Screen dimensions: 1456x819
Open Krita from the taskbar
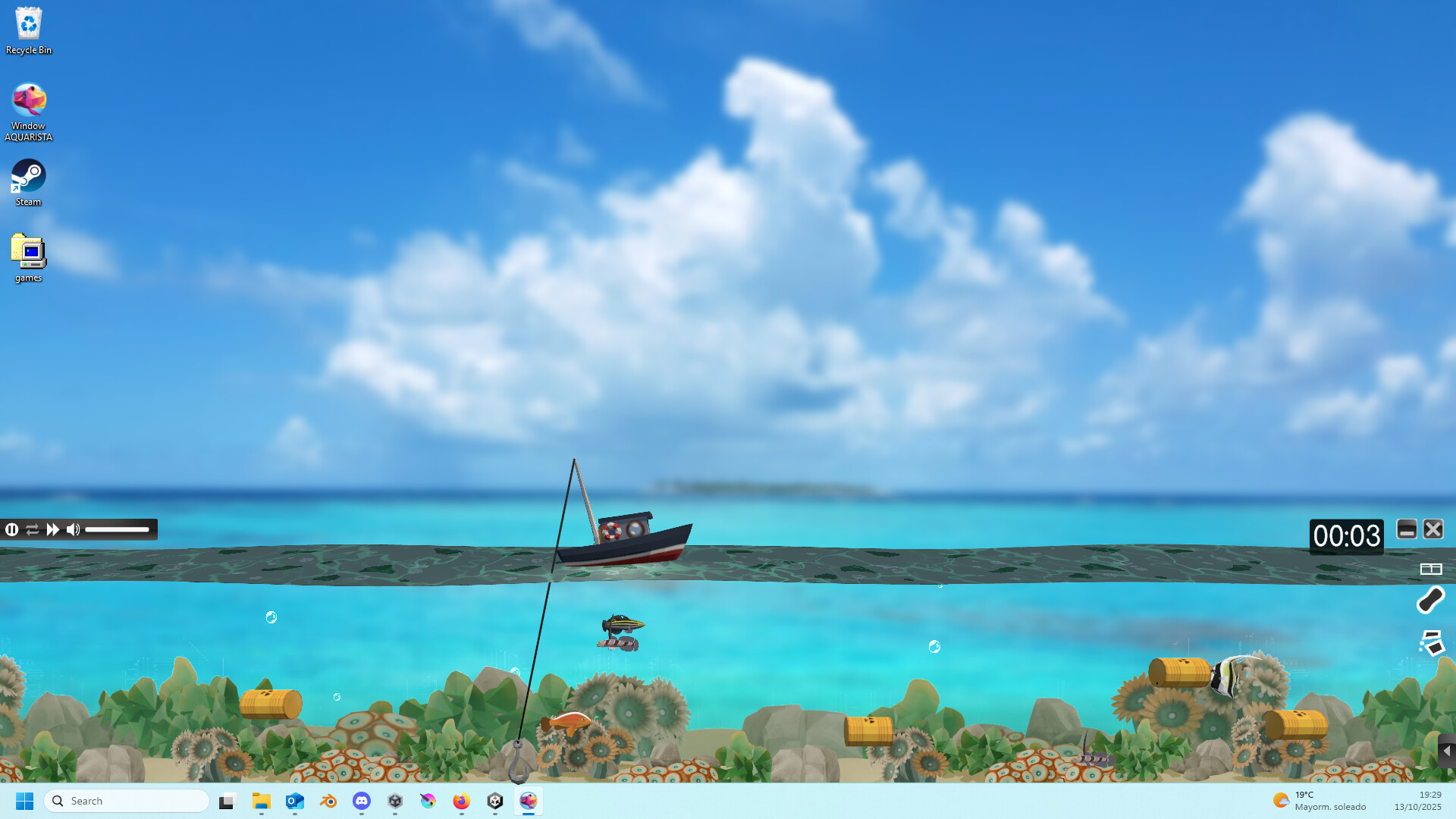(x=428, y=801)
